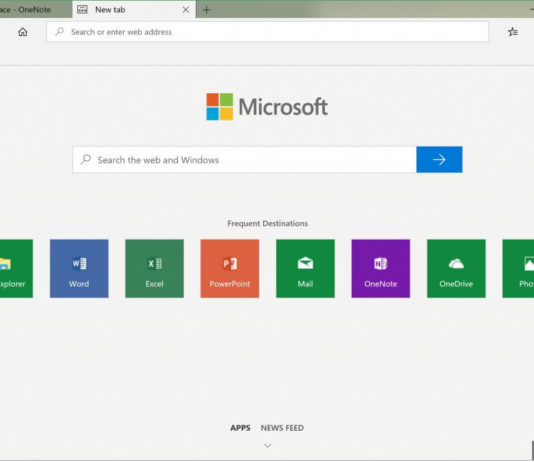Click the Home icon in toolbar
Viewport: 534px width, 462px height.
[23, 32]
